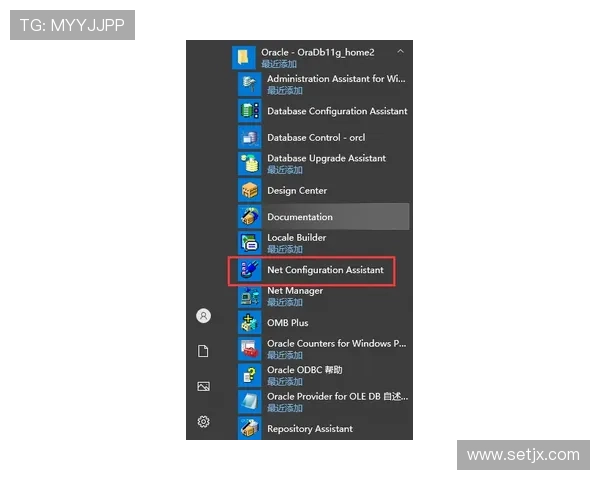Choose Oracle Counters for Windows P... text
This screenshot has width=600, height=480.
click(x=337, y=344)
